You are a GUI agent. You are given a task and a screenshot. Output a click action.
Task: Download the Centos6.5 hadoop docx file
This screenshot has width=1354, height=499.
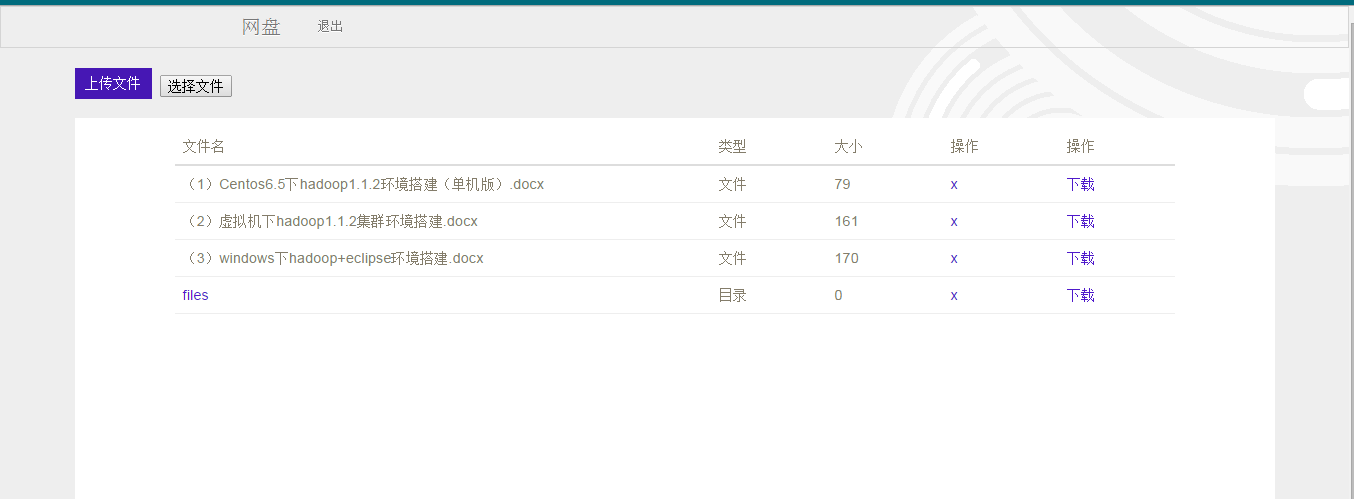tap(1080, 184)
